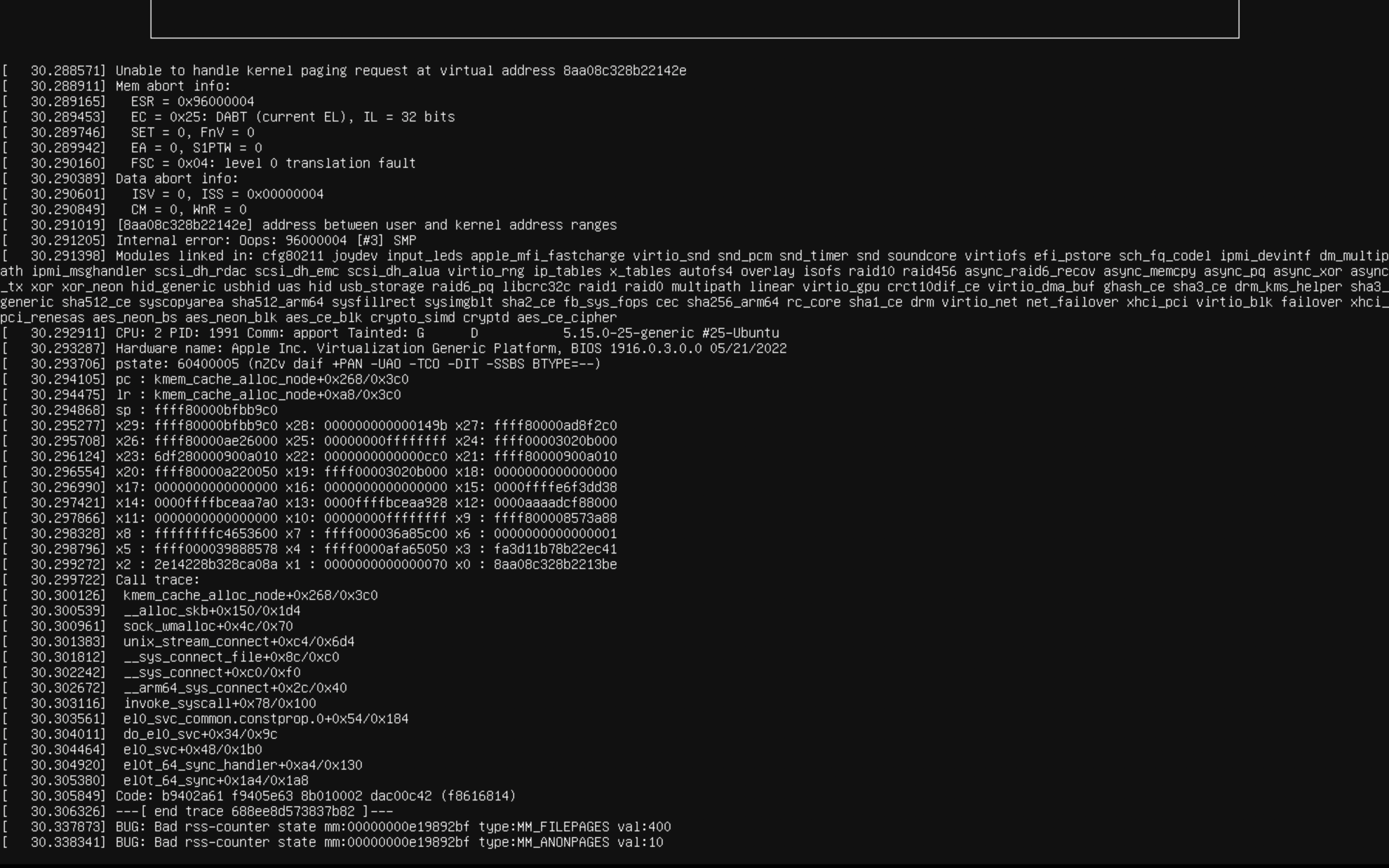Click the 'Unable to handle kernel paging request' line

401,70
